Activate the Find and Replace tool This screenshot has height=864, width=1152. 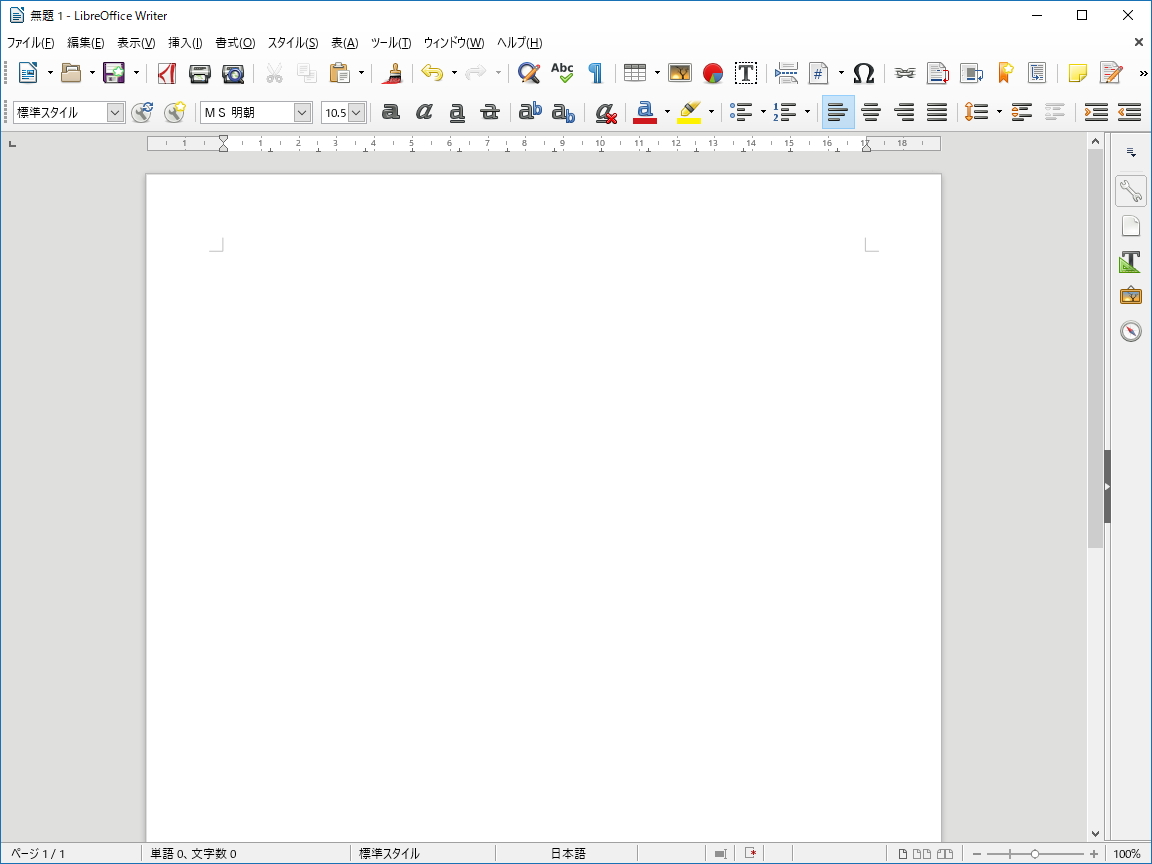tap(528, 72)
